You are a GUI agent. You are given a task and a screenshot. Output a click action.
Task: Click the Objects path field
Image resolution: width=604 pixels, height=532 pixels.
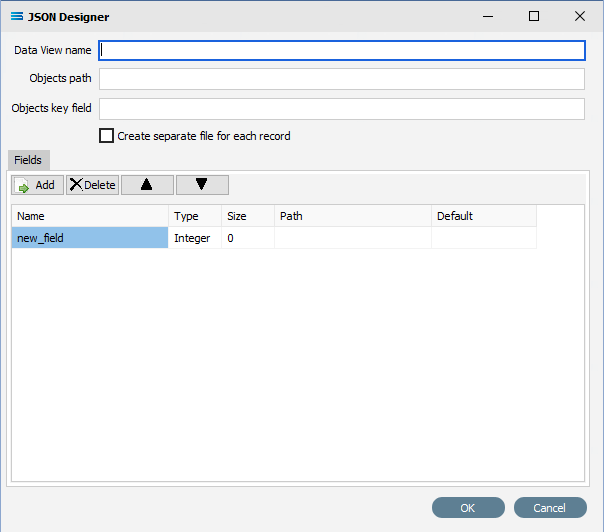(342, 79)
